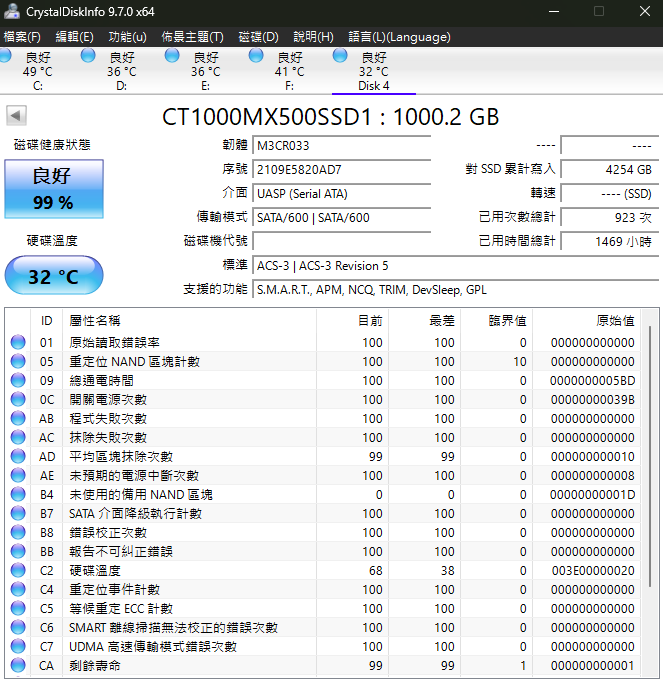The image size is (663, 682).
Task: Click status orb of attribute 01 原始讀取錯誤率
Action: click(x=18, y=342)
